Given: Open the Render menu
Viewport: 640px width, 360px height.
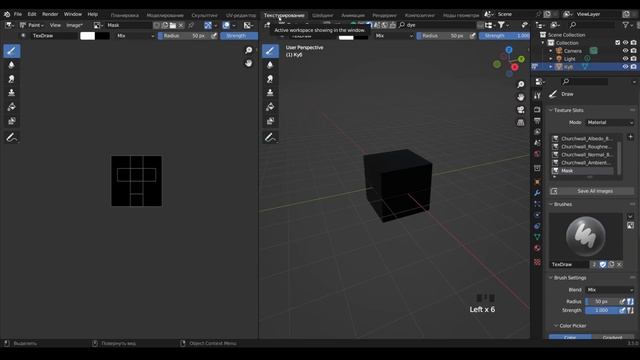Looking at the screenshot, I should pos(50,14).
